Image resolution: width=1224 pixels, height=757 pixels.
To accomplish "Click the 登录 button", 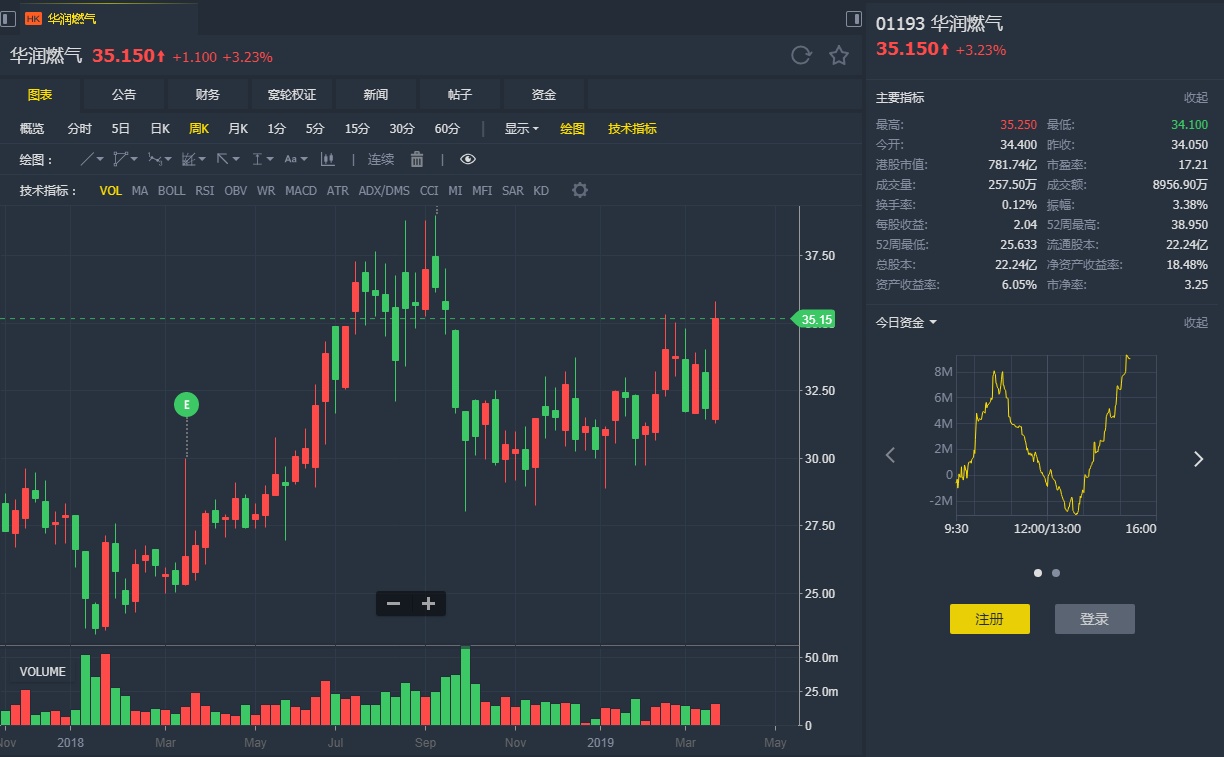I will (1094, 619).
